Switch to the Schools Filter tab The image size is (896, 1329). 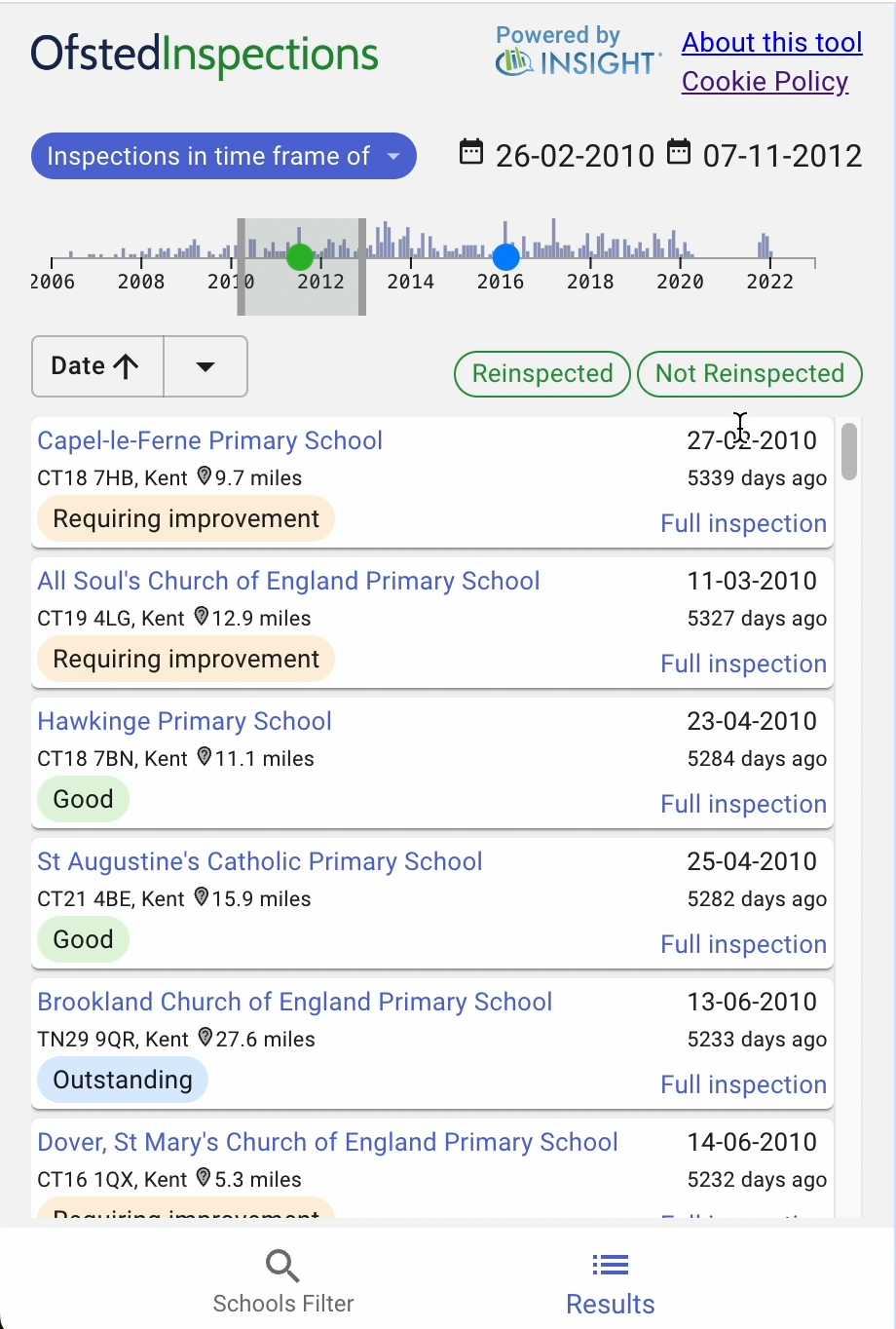(x=283, y=1283)
